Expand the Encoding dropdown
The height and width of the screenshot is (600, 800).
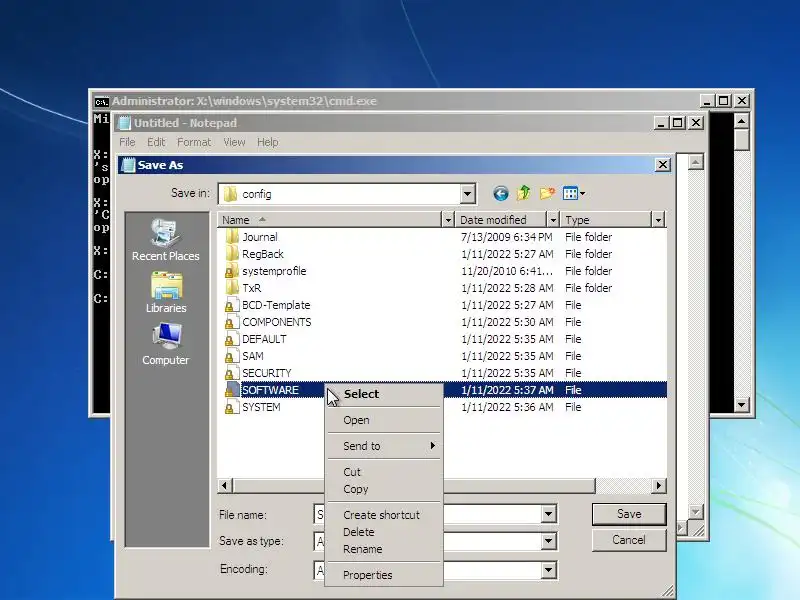(548, 570)
